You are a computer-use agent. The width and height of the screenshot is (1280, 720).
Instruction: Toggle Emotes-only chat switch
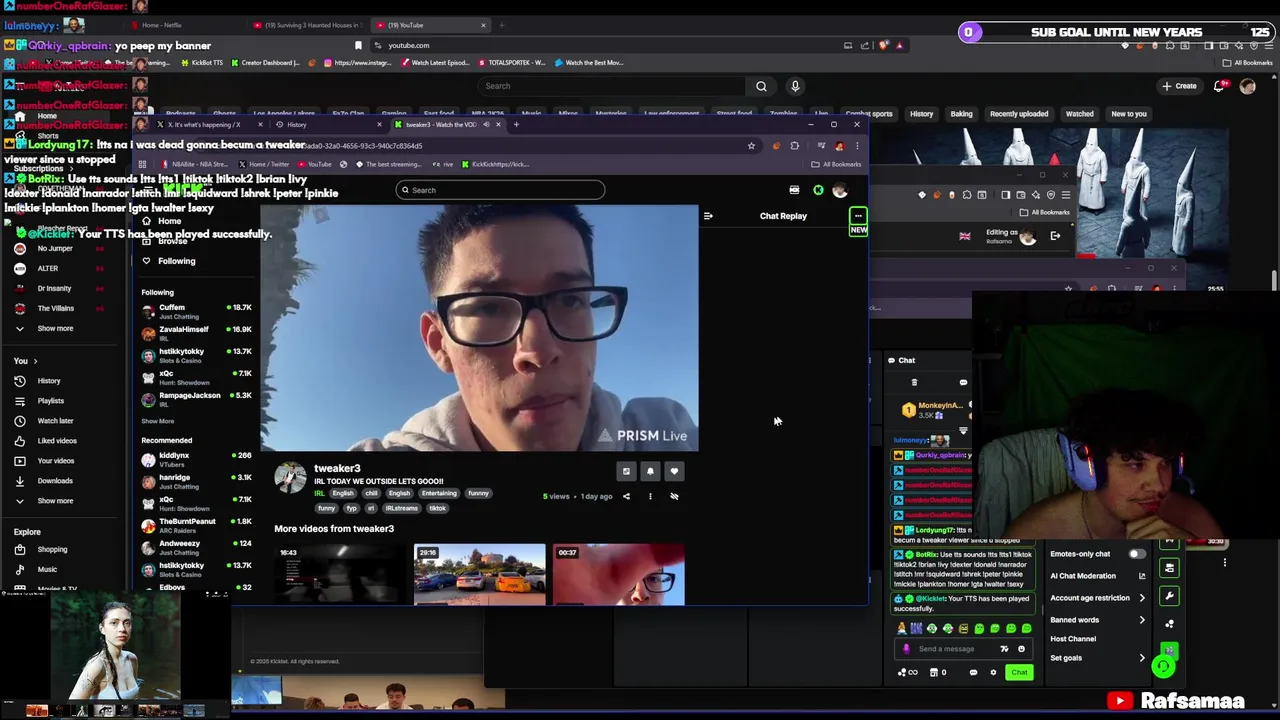click(x=1137, y=554)
